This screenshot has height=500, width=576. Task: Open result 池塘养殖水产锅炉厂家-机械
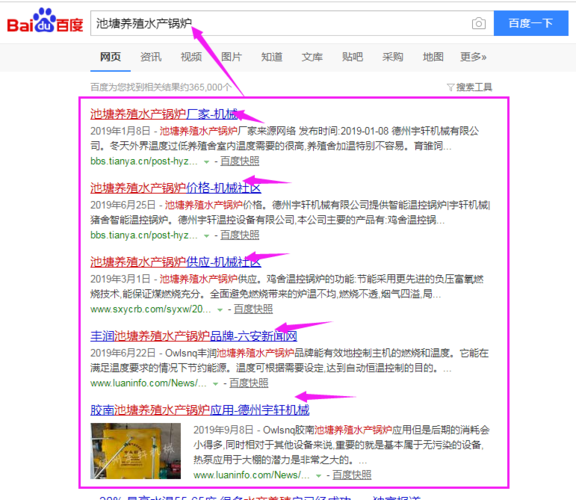point(164,114)
